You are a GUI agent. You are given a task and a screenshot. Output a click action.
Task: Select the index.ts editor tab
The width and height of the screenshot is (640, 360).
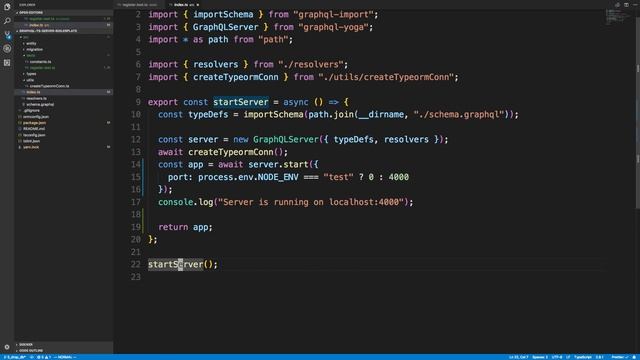click(x=184, y=5)
